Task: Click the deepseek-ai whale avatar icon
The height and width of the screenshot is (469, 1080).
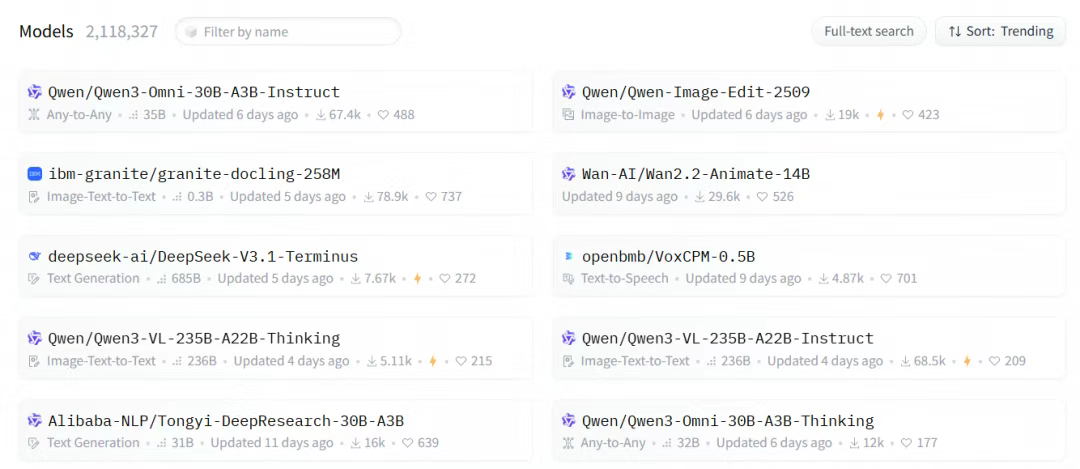Action: click(x=35, y=256)
